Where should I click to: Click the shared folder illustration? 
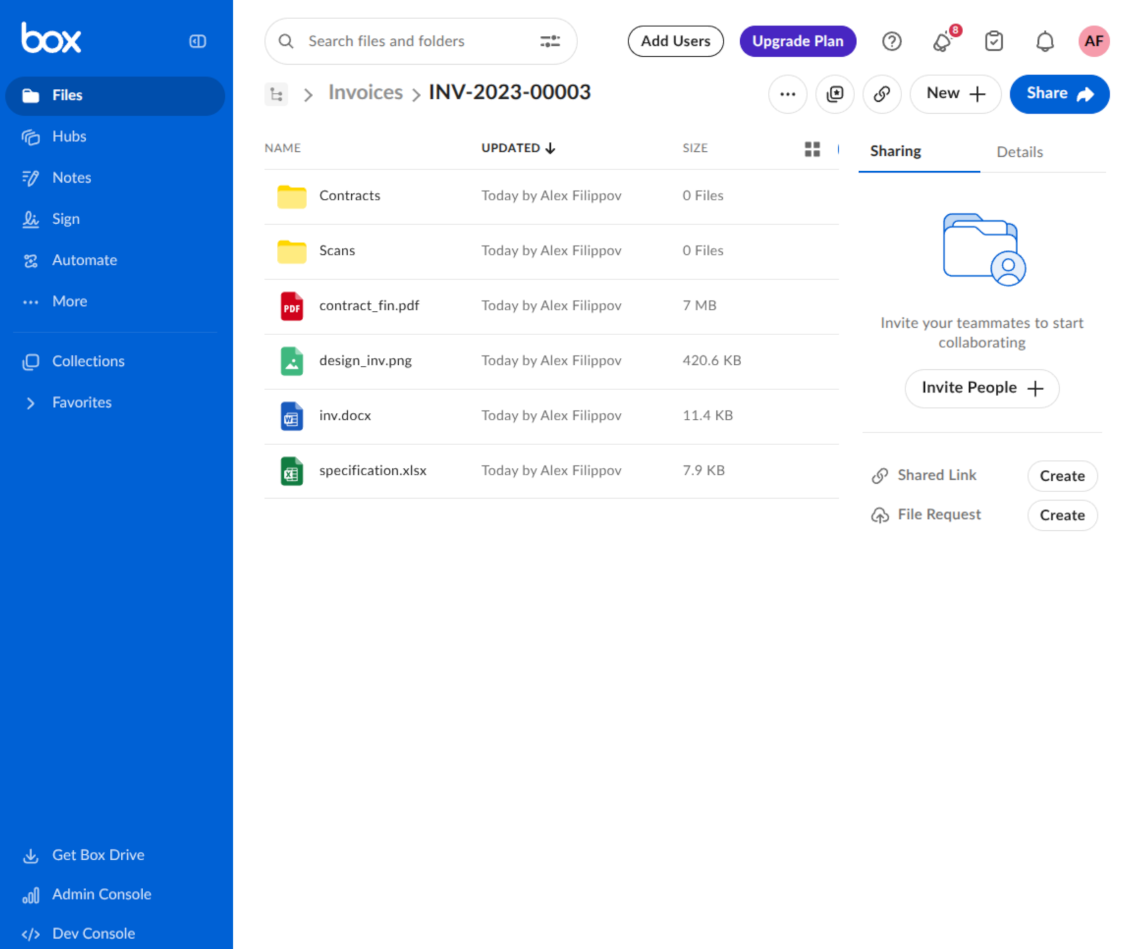point(984,249)
